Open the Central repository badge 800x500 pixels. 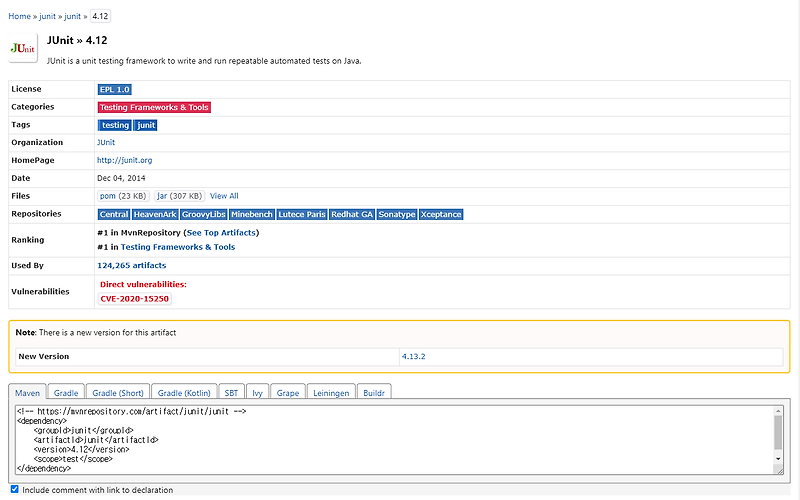pyautogui.click(x=114, y=214)
